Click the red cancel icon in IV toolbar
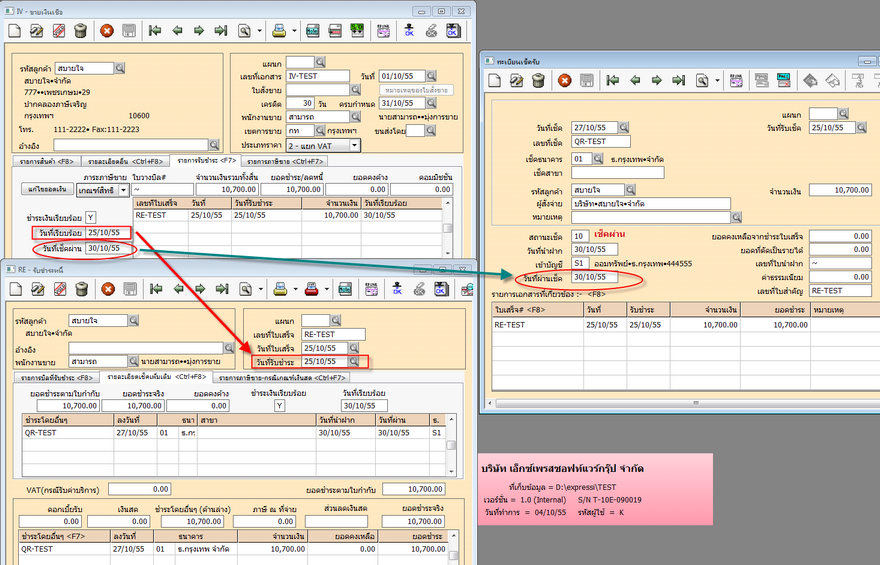 [107, 31]
